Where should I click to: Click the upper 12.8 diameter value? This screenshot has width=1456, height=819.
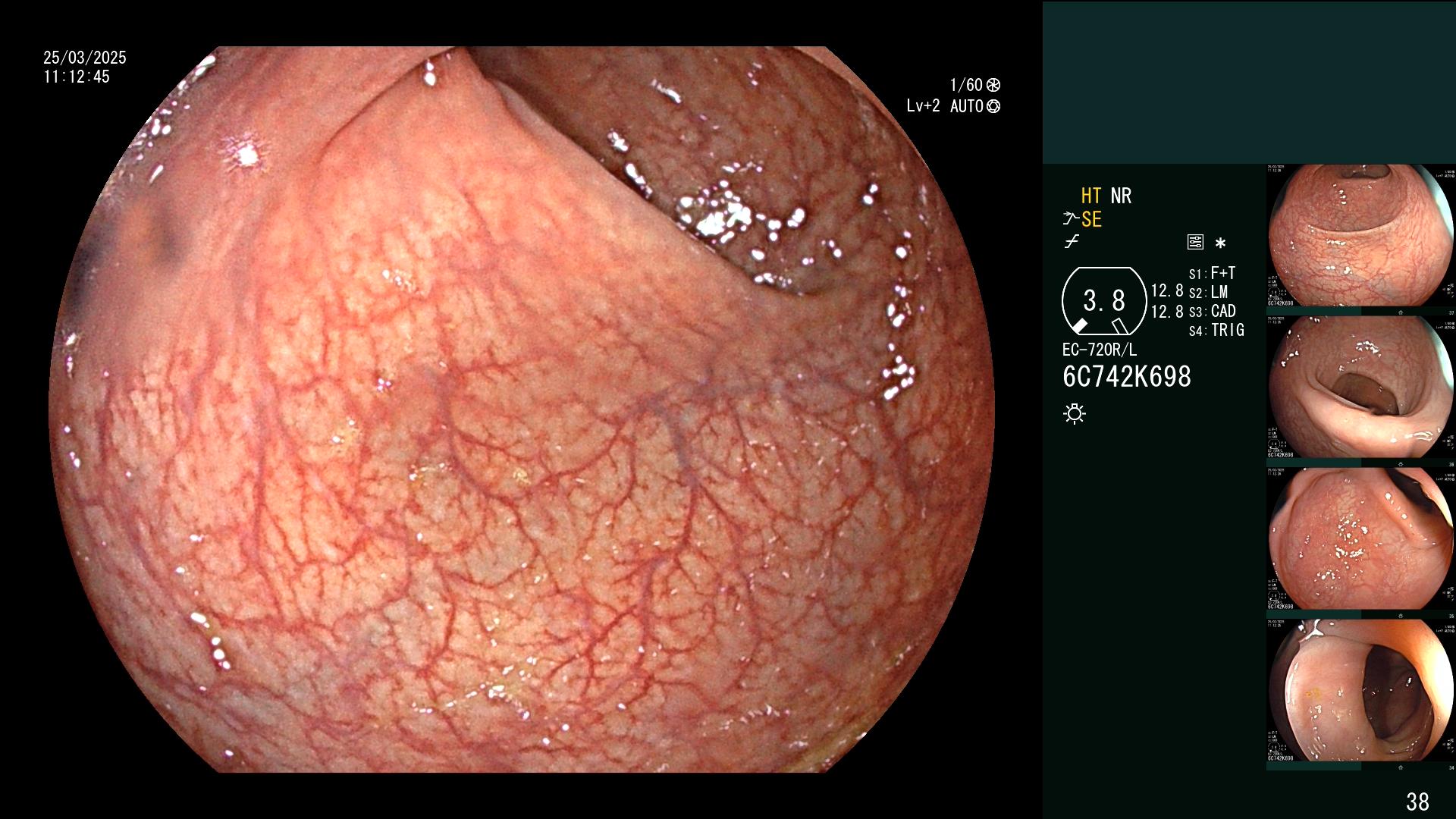click(x=1167, y=290)
